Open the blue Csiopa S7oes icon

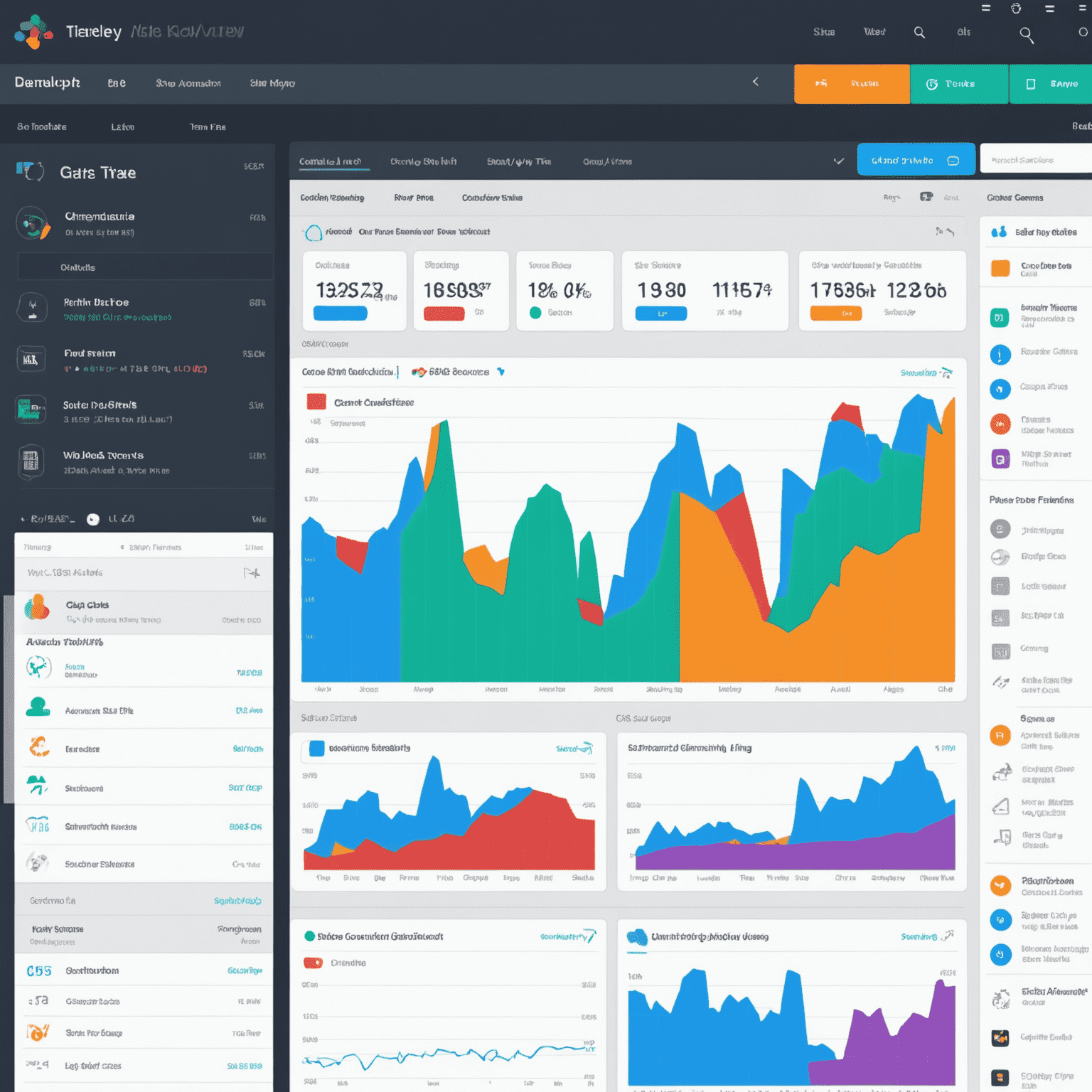tap(1000, 389)
